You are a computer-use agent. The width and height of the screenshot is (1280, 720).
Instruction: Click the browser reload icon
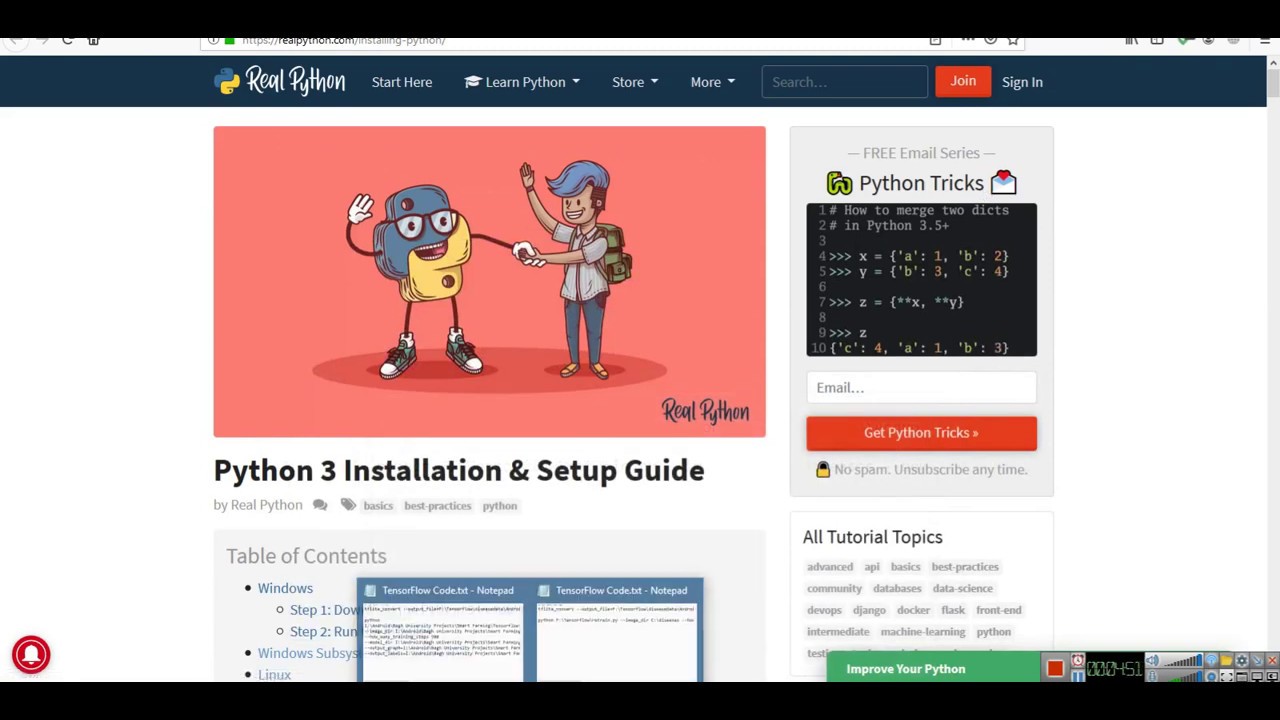point(67,40)
